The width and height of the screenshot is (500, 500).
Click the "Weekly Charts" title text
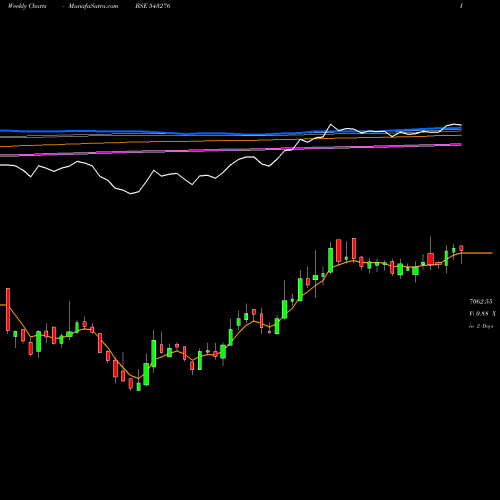pos(27,6)
